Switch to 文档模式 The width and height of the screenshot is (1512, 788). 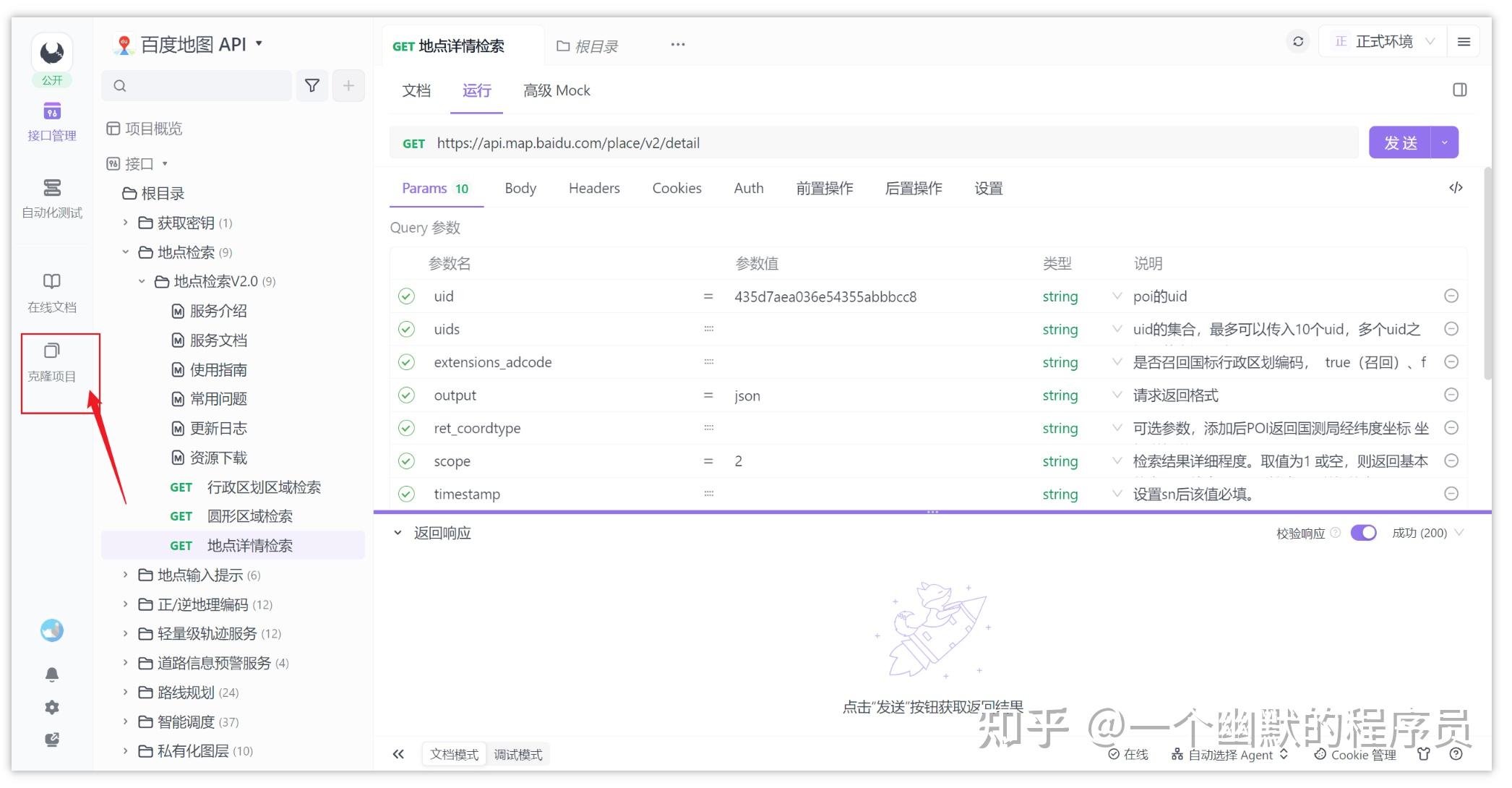tap(454, 754)
